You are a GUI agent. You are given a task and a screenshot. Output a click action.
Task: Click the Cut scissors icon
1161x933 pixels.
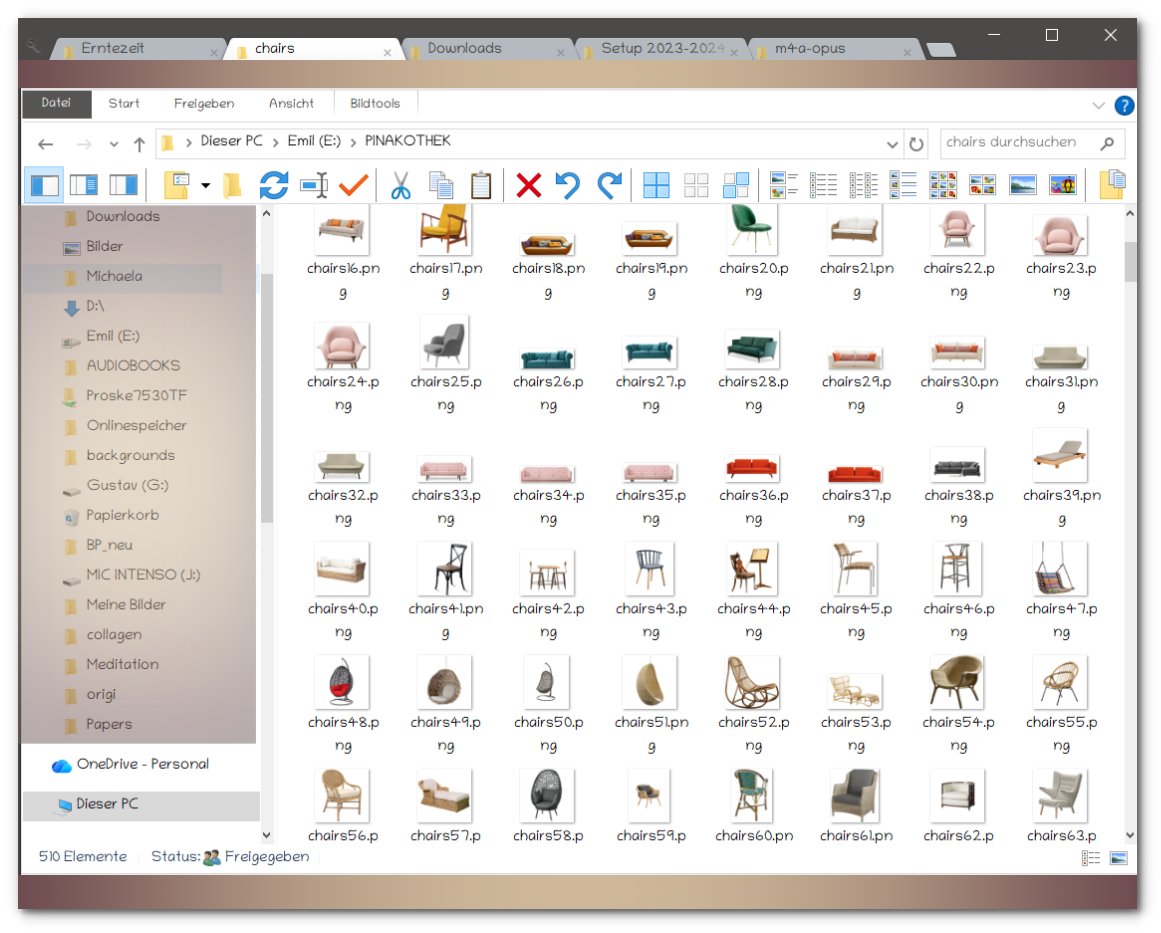click(400, 185)
